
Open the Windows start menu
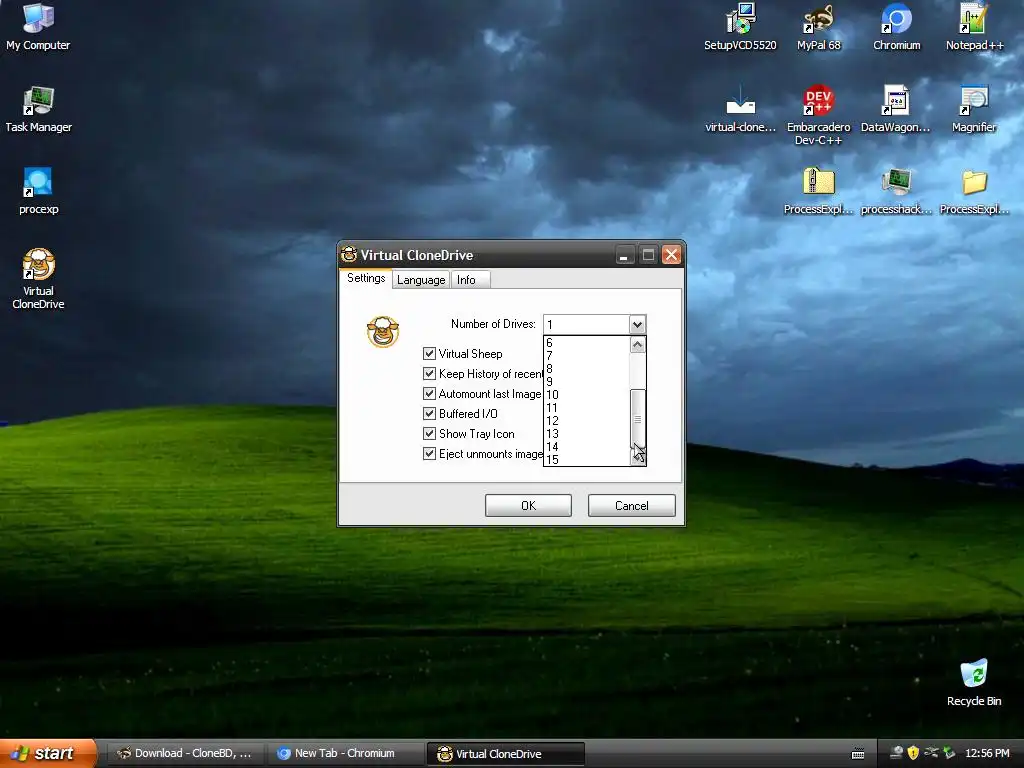pos(47,753)
